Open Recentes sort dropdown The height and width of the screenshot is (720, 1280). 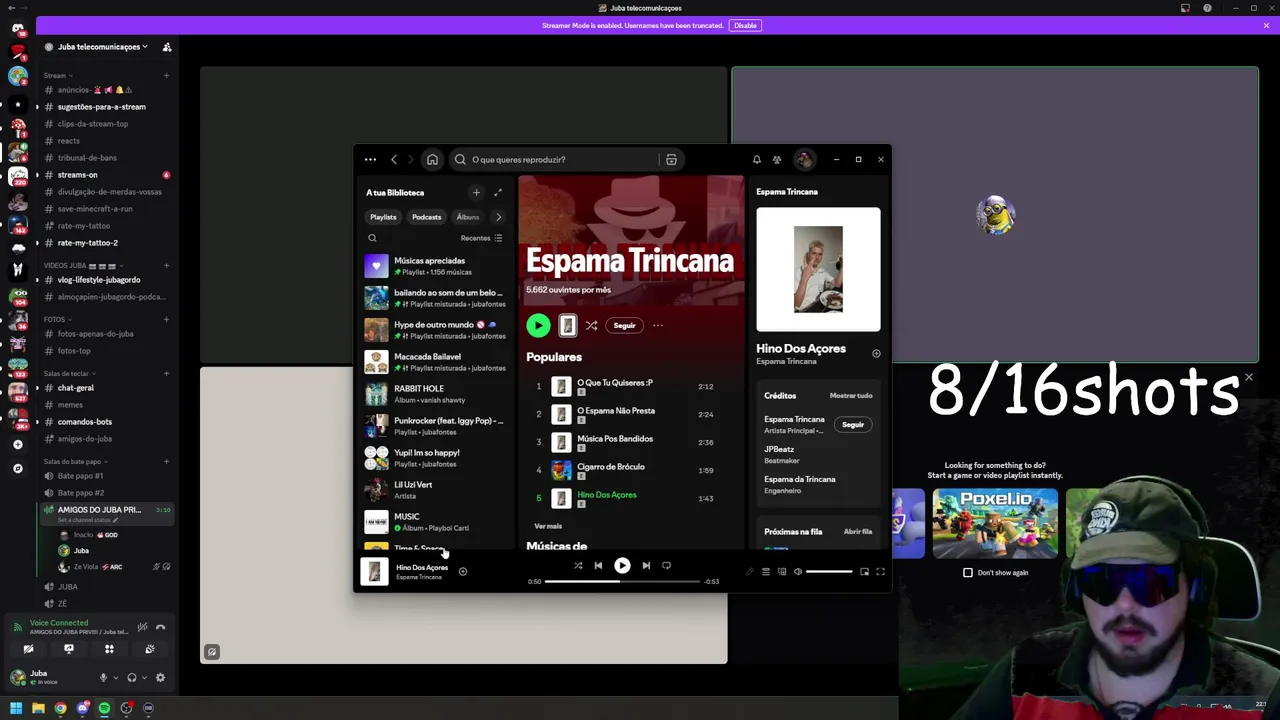481,238
